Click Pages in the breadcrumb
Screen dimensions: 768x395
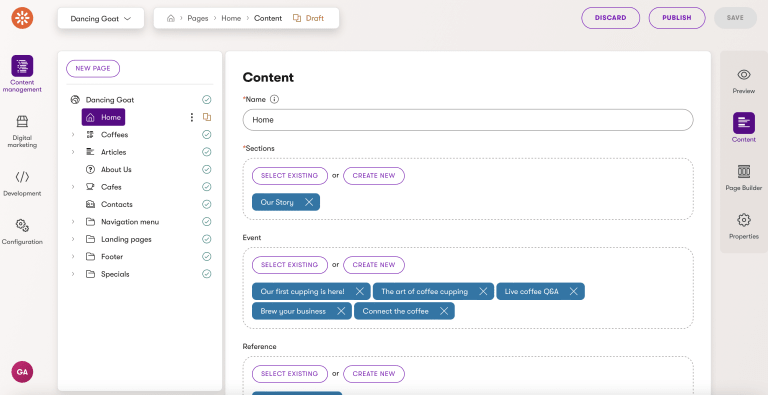(x=198, y=18)
